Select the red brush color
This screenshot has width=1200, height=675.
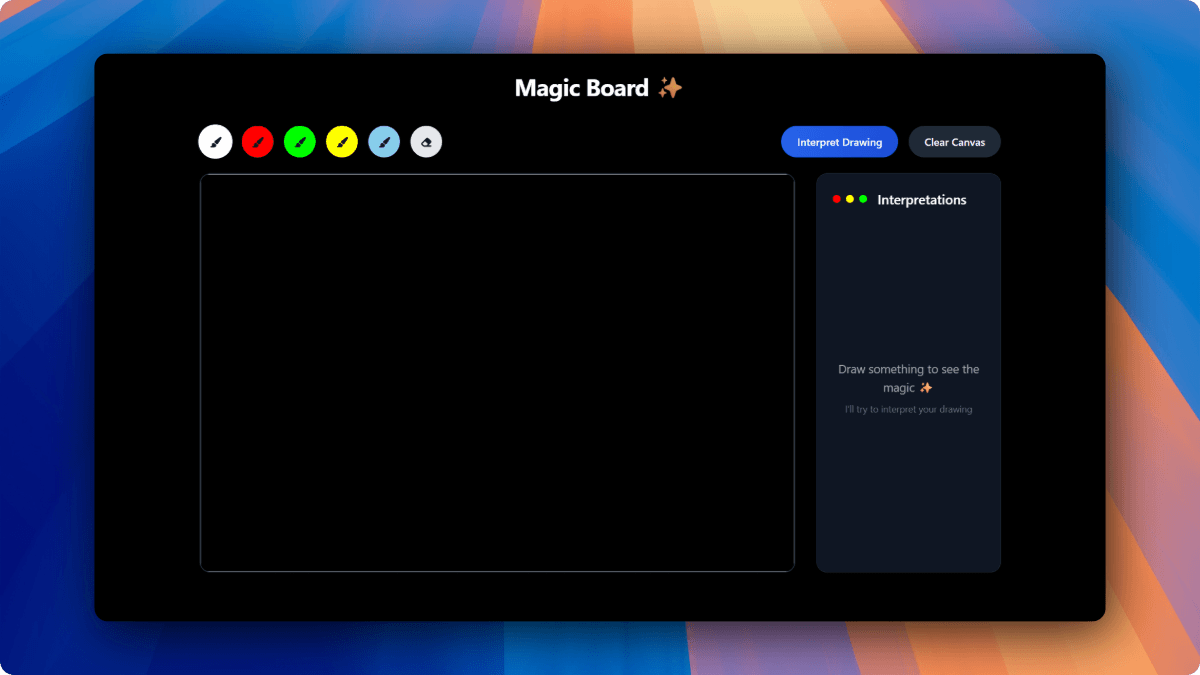tap(257, 142)
